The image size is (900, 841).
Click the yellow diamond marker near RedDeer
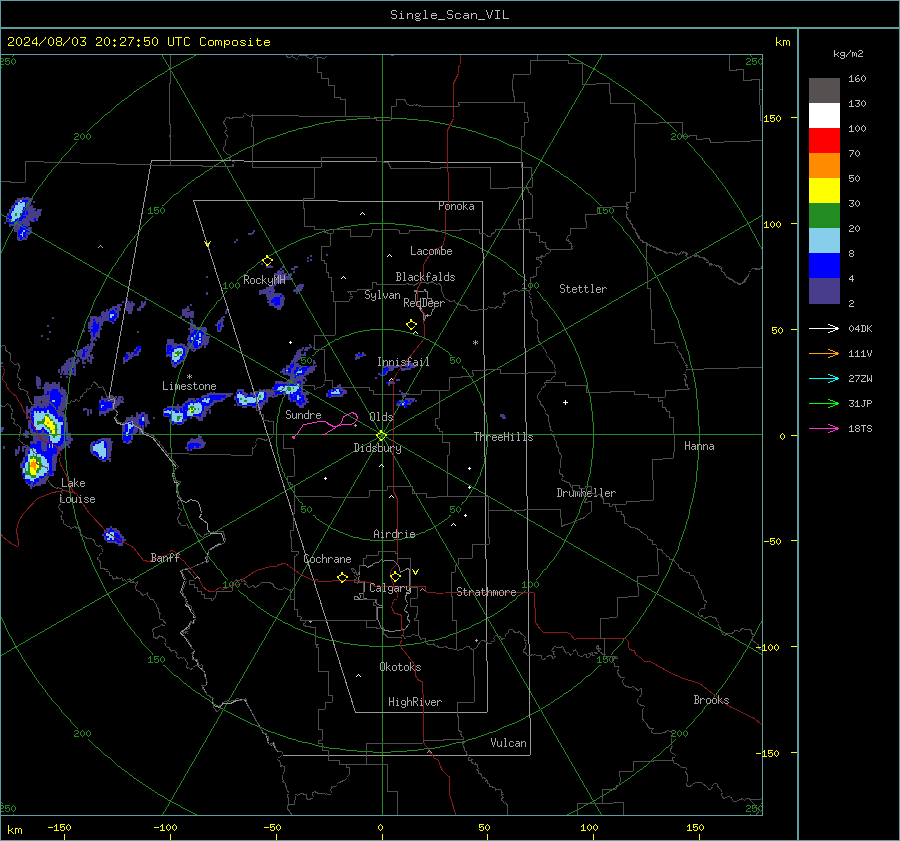tap(412, 325)
